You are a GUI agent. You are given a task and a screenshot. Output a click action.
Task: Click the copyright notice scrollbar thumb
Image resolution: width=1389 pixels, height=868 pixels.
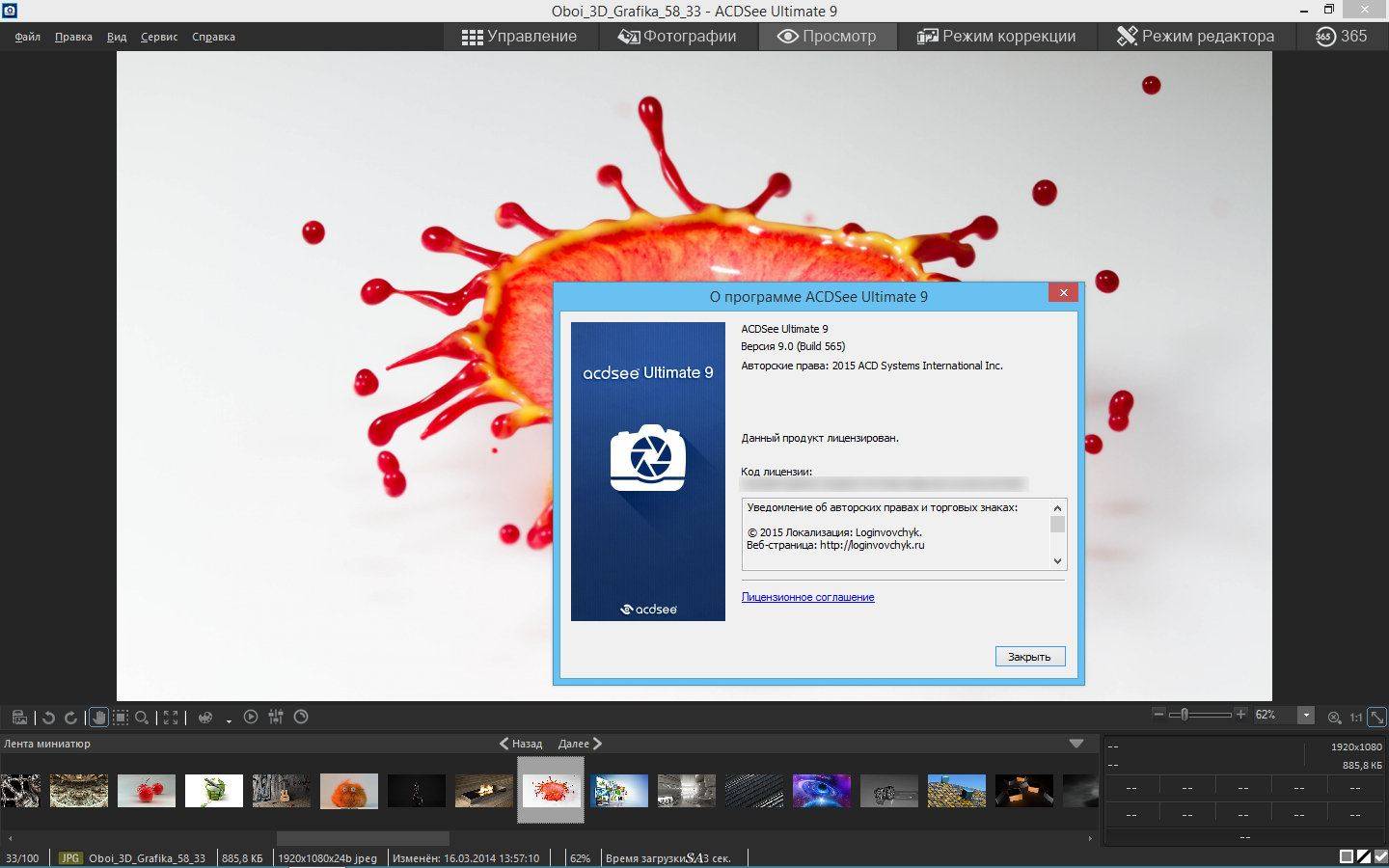pyautogui.click(x=1057, y=525)
